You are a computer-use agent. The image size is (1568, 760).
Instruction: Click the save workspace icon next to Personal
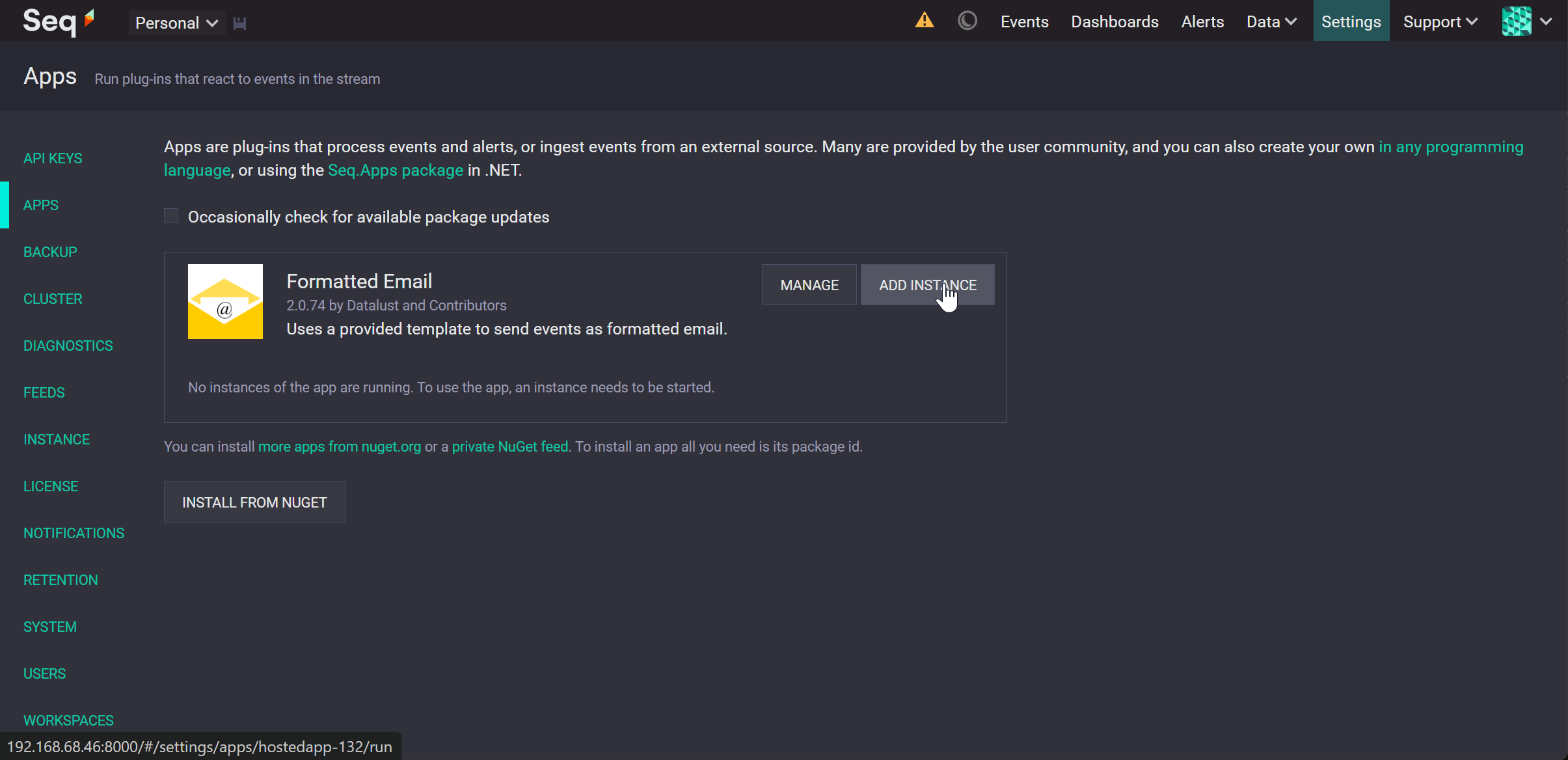pos(240,23)
